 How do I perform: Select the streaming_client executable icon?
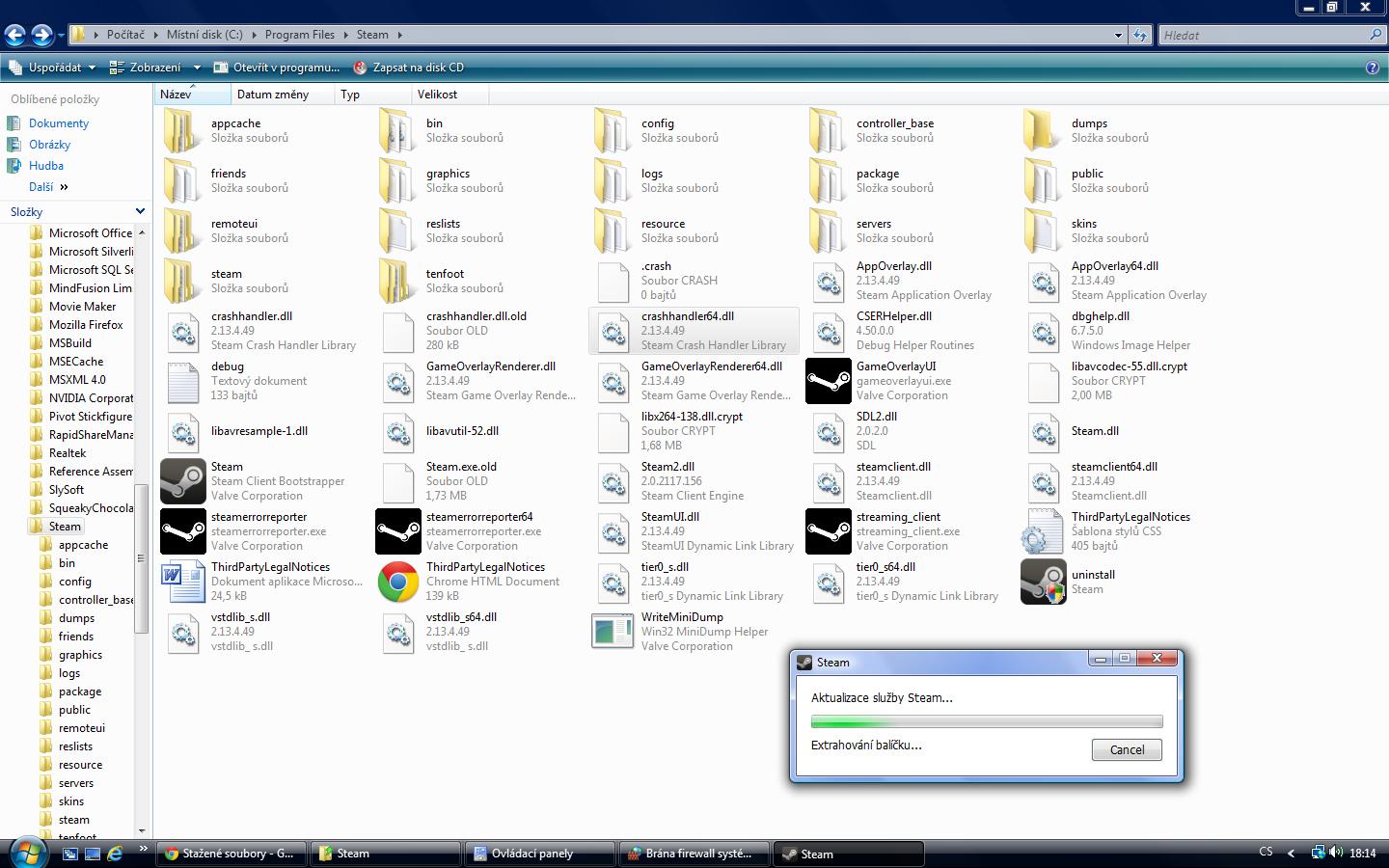pyautogui.click(x=828, y=531)
